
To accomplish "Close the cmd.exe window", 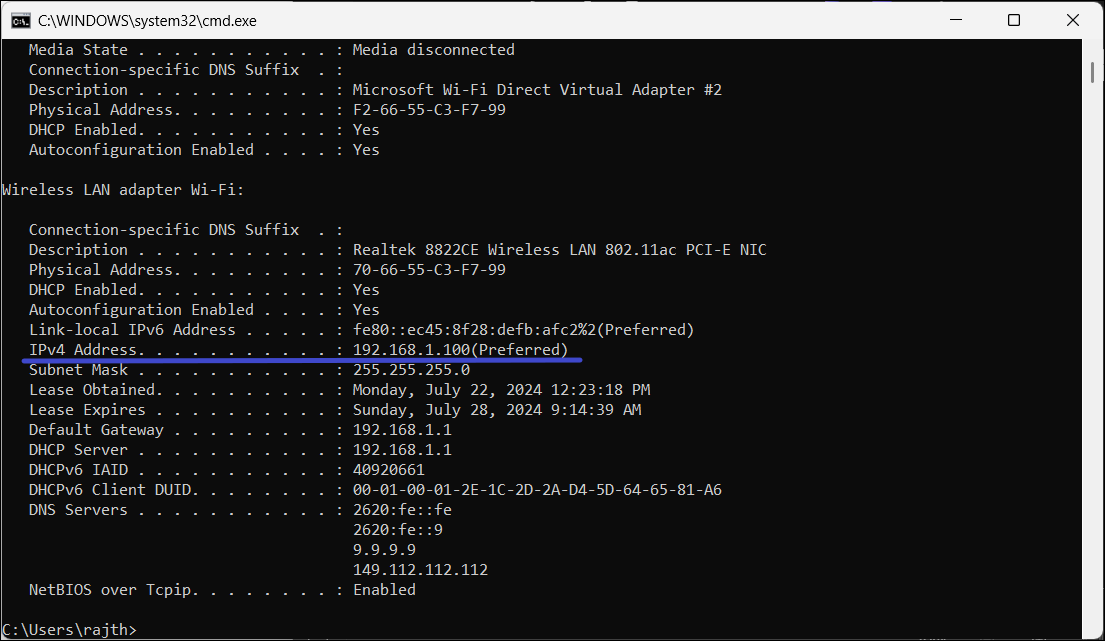I will [1073, 20].
